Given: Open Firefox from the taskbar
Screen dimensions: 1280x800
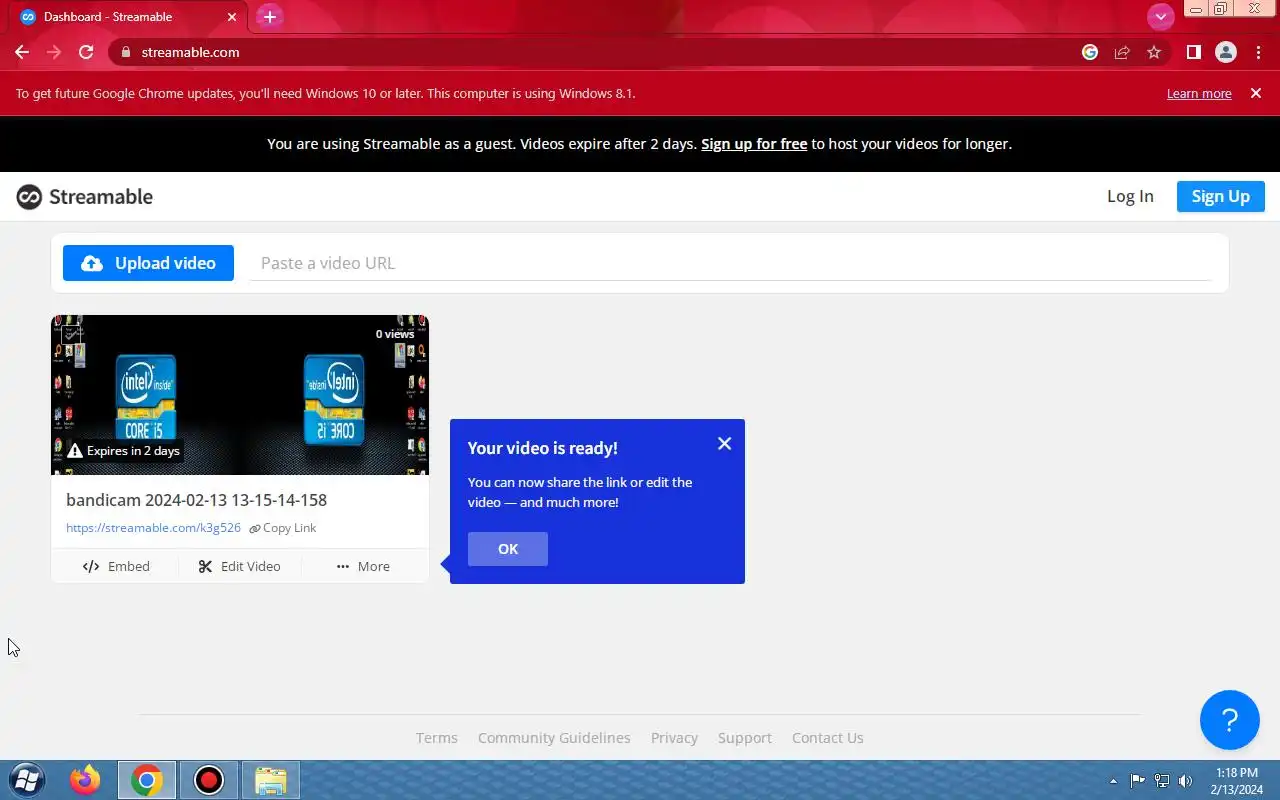Looking at the screenshot, I should click(85, 780).
